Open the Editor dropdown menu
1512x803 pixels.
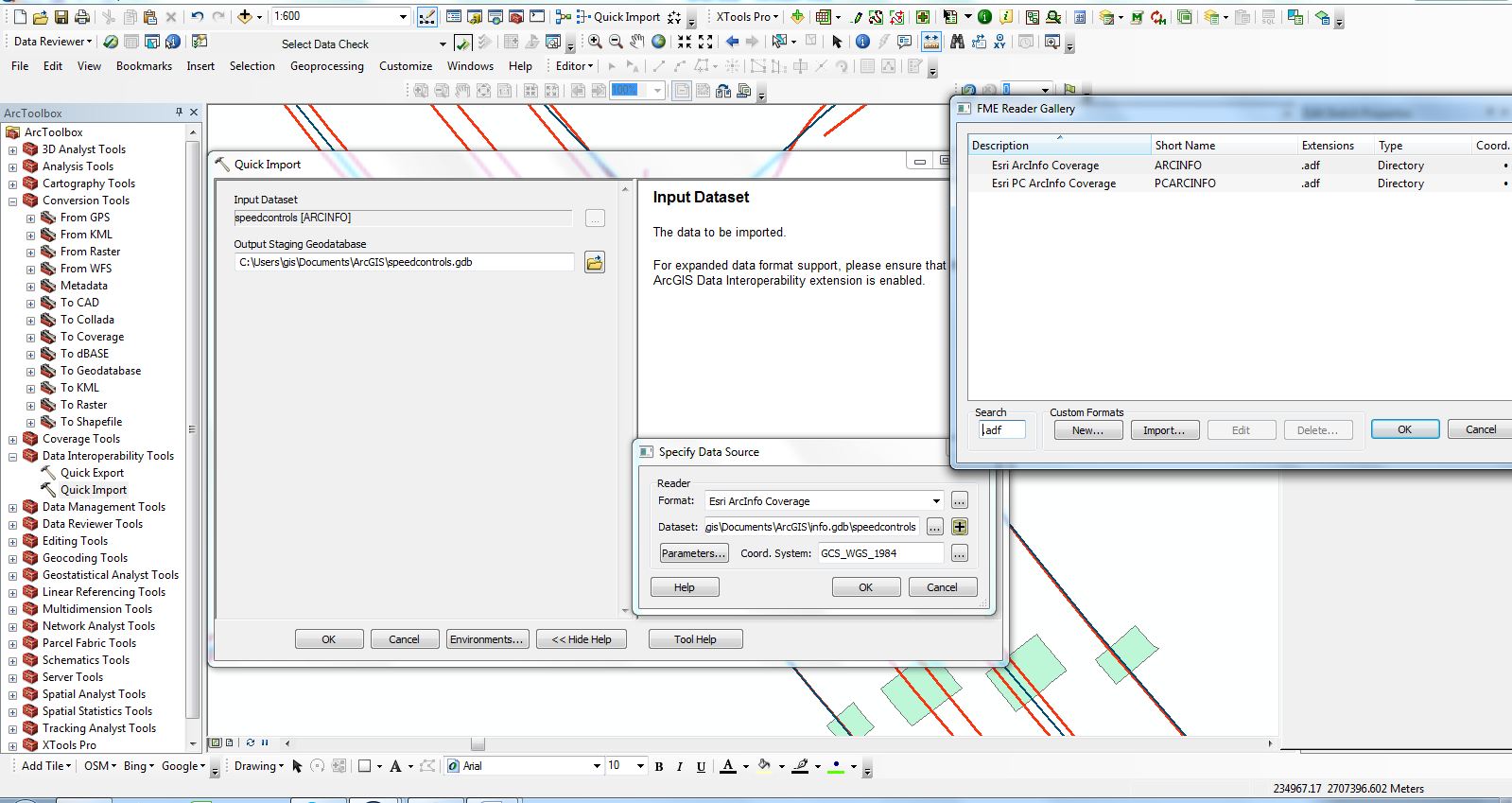tap(575, 66)
